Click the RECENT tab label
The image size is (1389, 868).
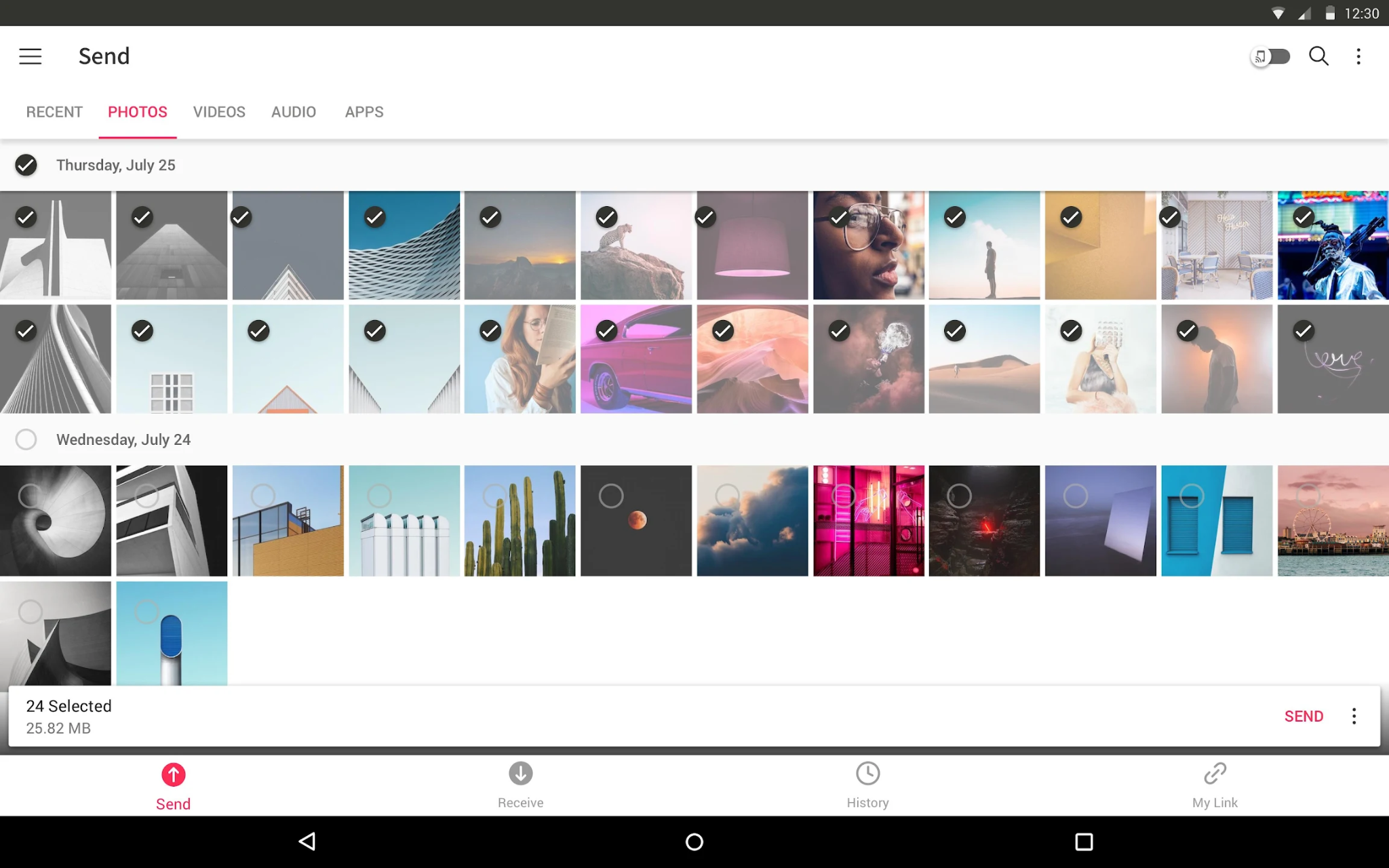coord(54,111)
